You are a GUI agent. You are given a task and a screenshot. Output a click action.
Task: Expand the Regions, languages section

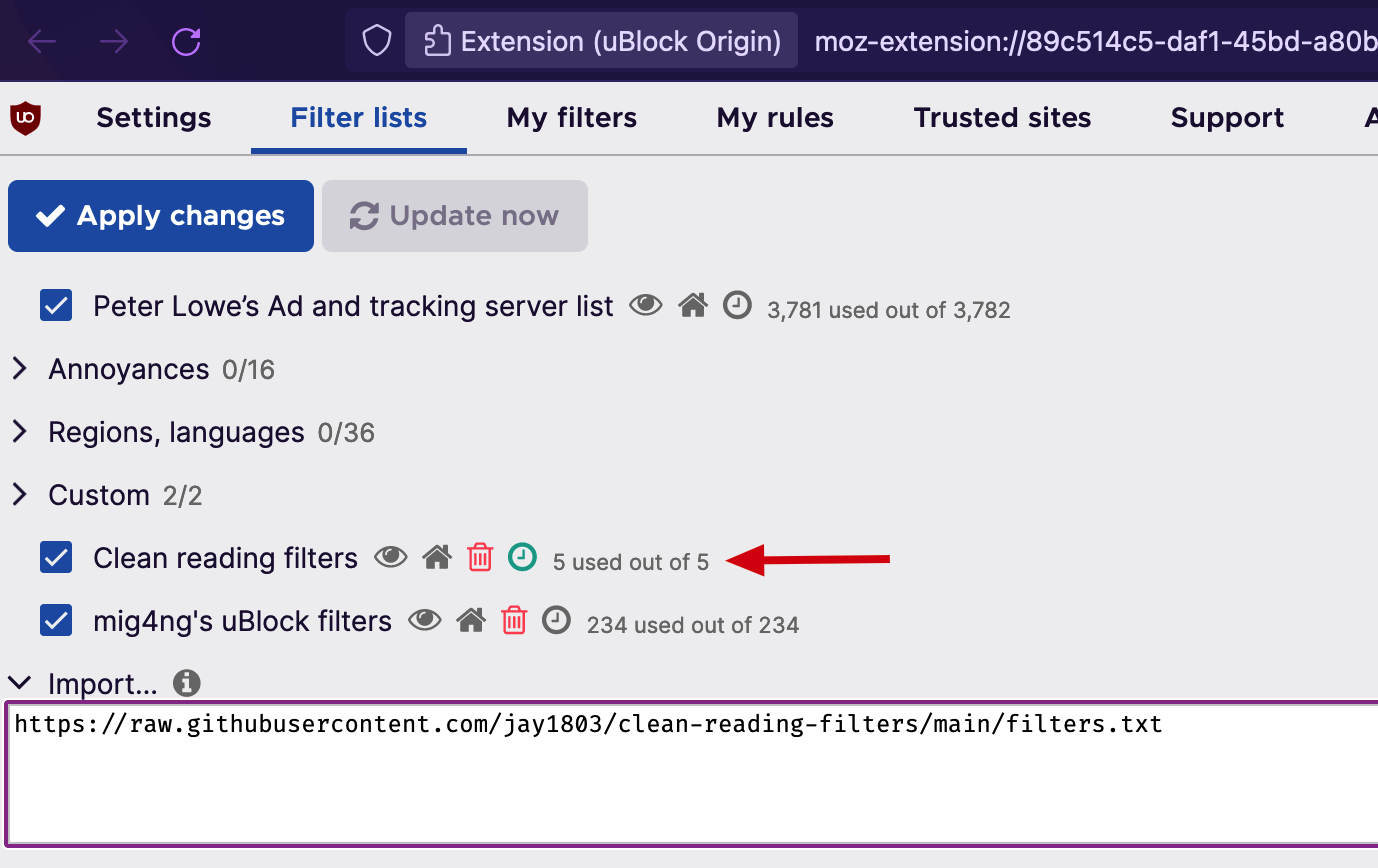click(x=19, y=432)
